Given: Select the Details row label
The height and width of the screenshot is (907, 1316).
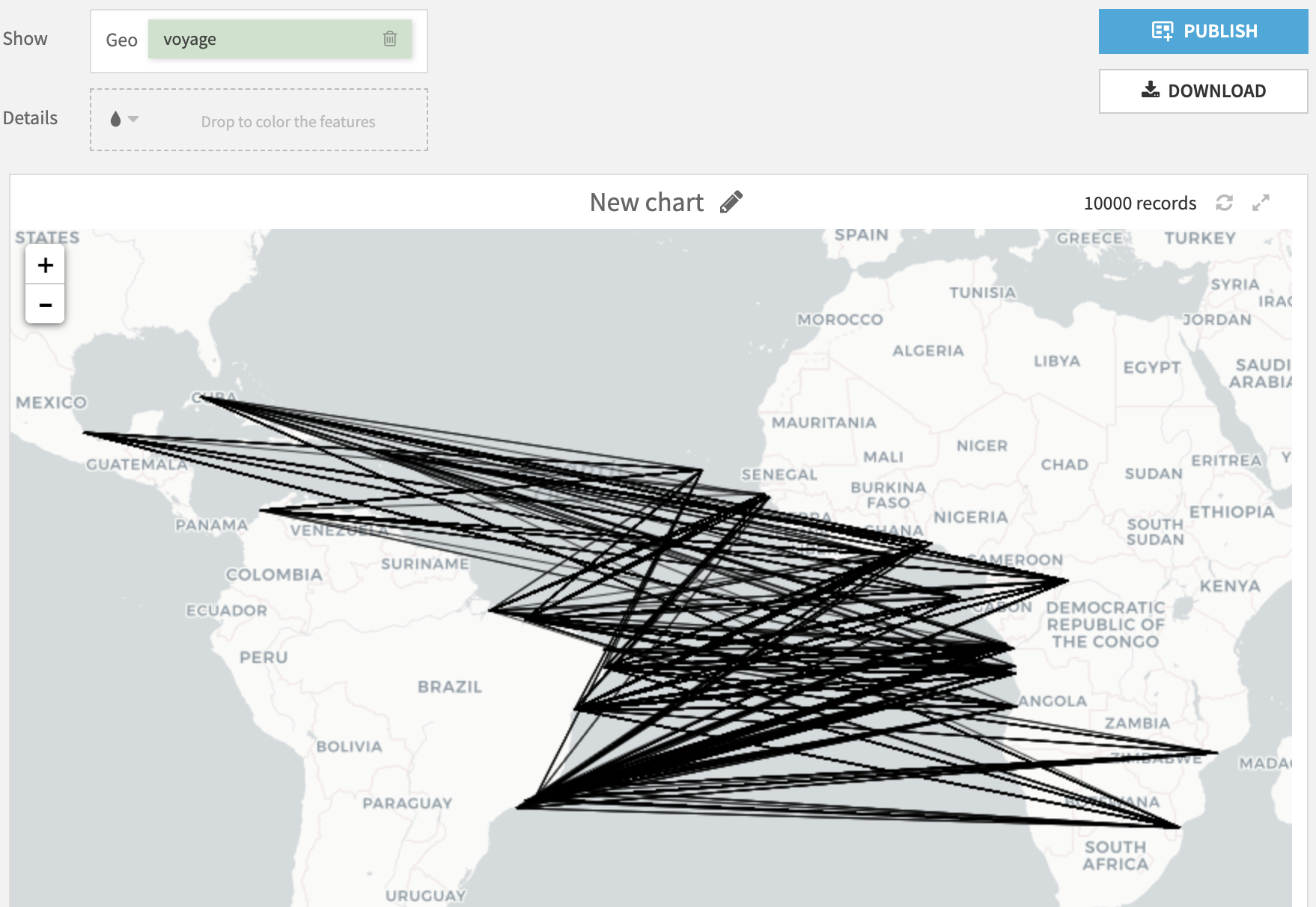Looking at the screenshot, I should 31,117.
